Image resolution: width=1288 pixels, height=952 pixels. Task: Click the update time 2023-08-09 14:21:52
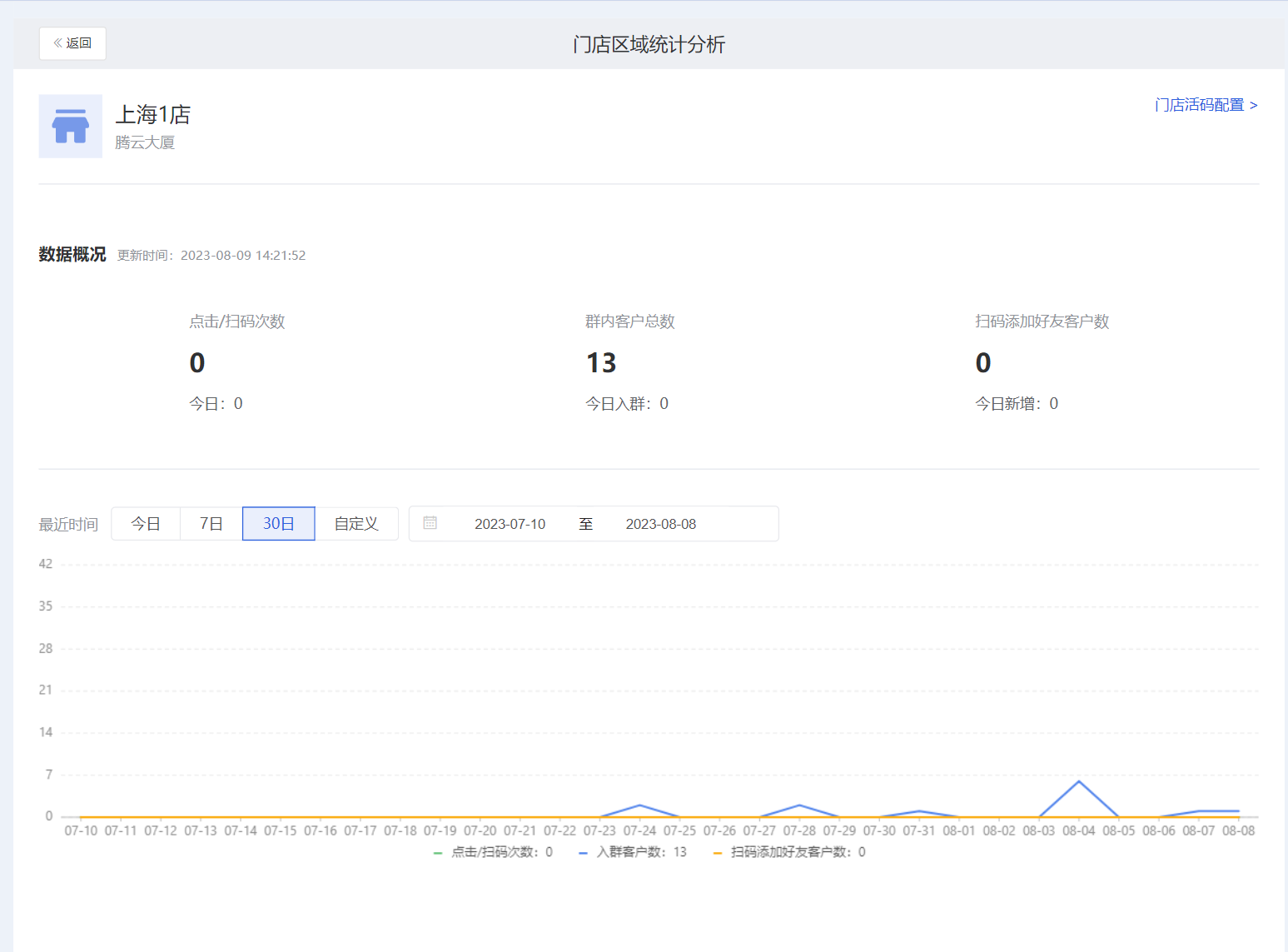pyautogui.click(x=243, y=256)
